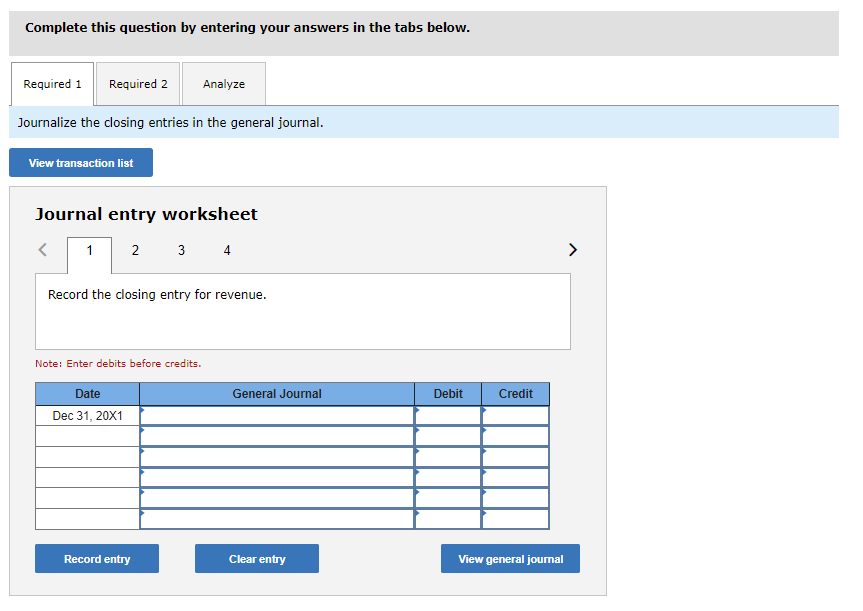Click the left chevron for previous entry
Image resolution: width=863 pixels, height=611 pixels.
pyautogui.click(x=42, y=249)
